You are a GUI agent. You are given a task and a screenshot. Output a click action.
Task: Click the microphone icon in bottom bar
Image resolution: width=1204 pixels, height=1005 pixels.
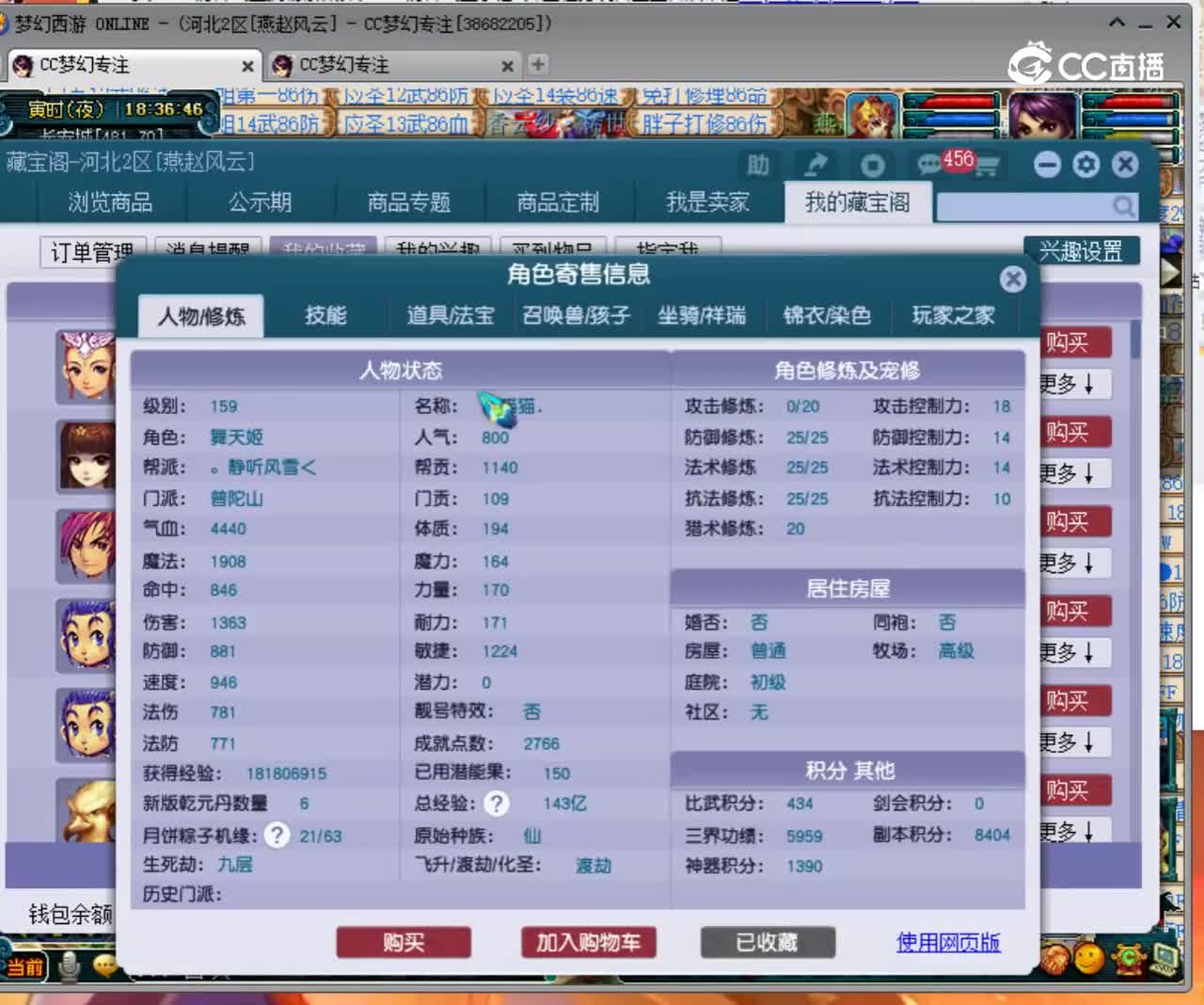(68, 965)
